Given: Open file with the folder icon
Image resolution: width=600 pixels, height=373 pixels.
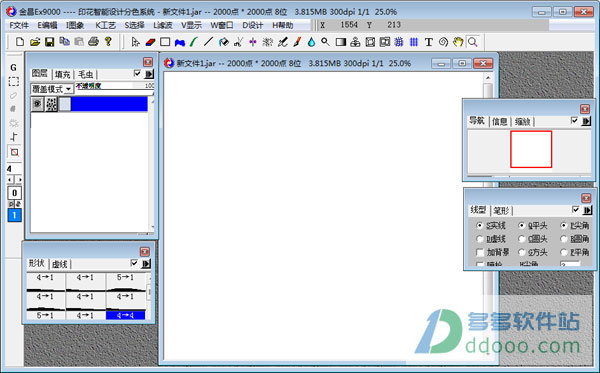Looking at the screenshot, I should 35,42.
